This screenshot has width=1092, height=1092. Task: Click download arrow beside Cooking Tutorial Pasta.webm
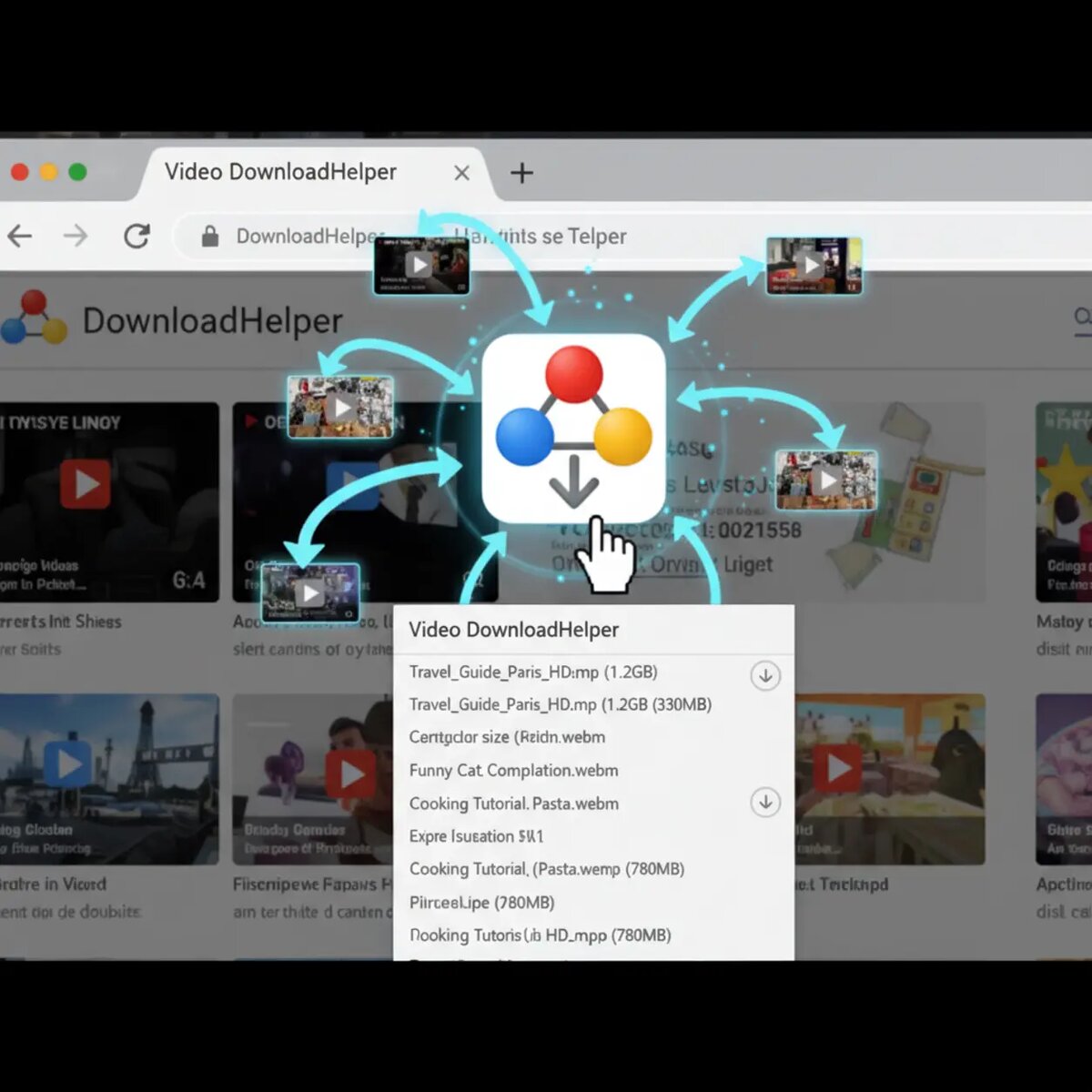point(765,803)
